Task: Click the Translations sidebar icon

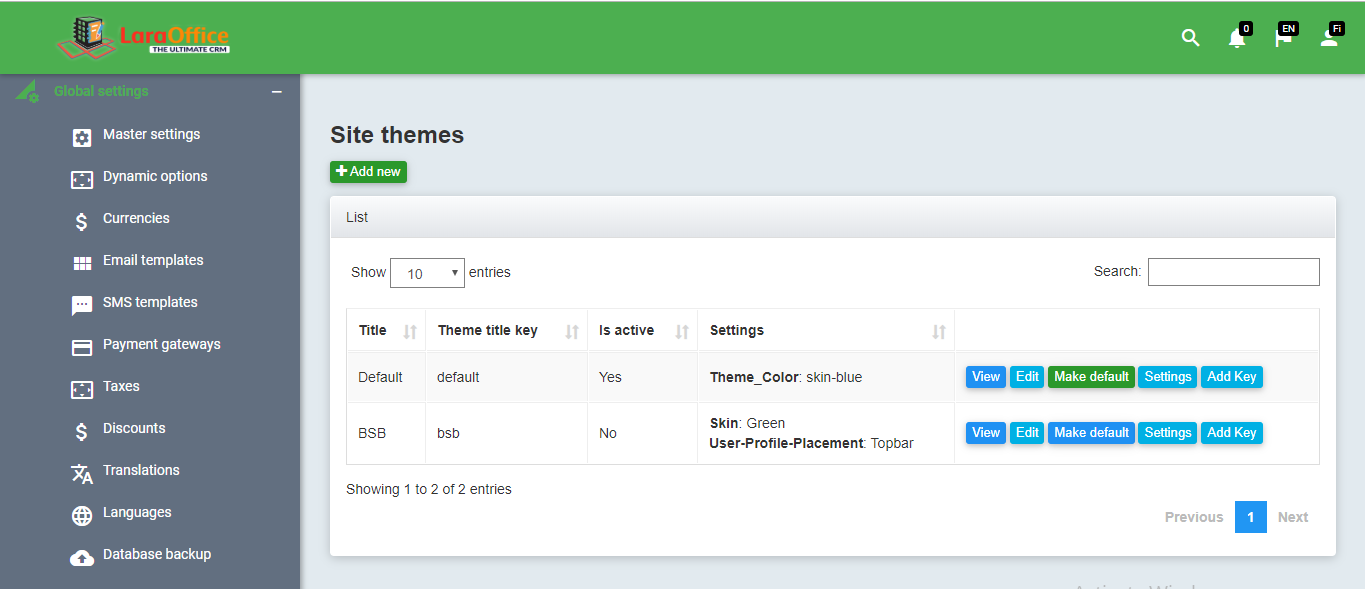Action: click(82, 474)
